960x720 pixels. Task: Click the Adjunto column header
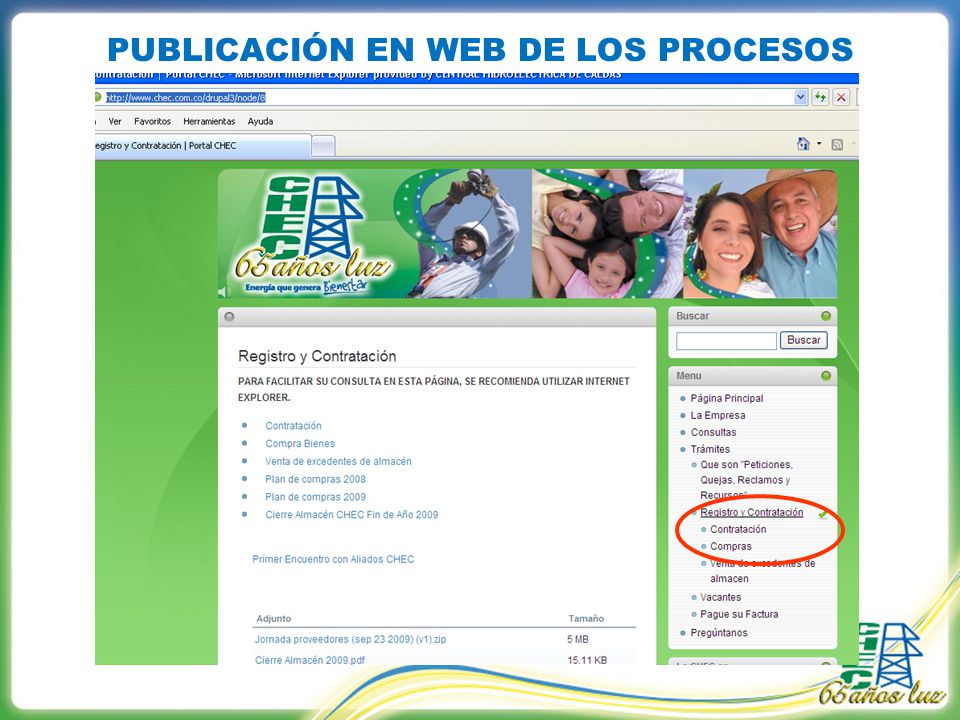tap(274, 618)
